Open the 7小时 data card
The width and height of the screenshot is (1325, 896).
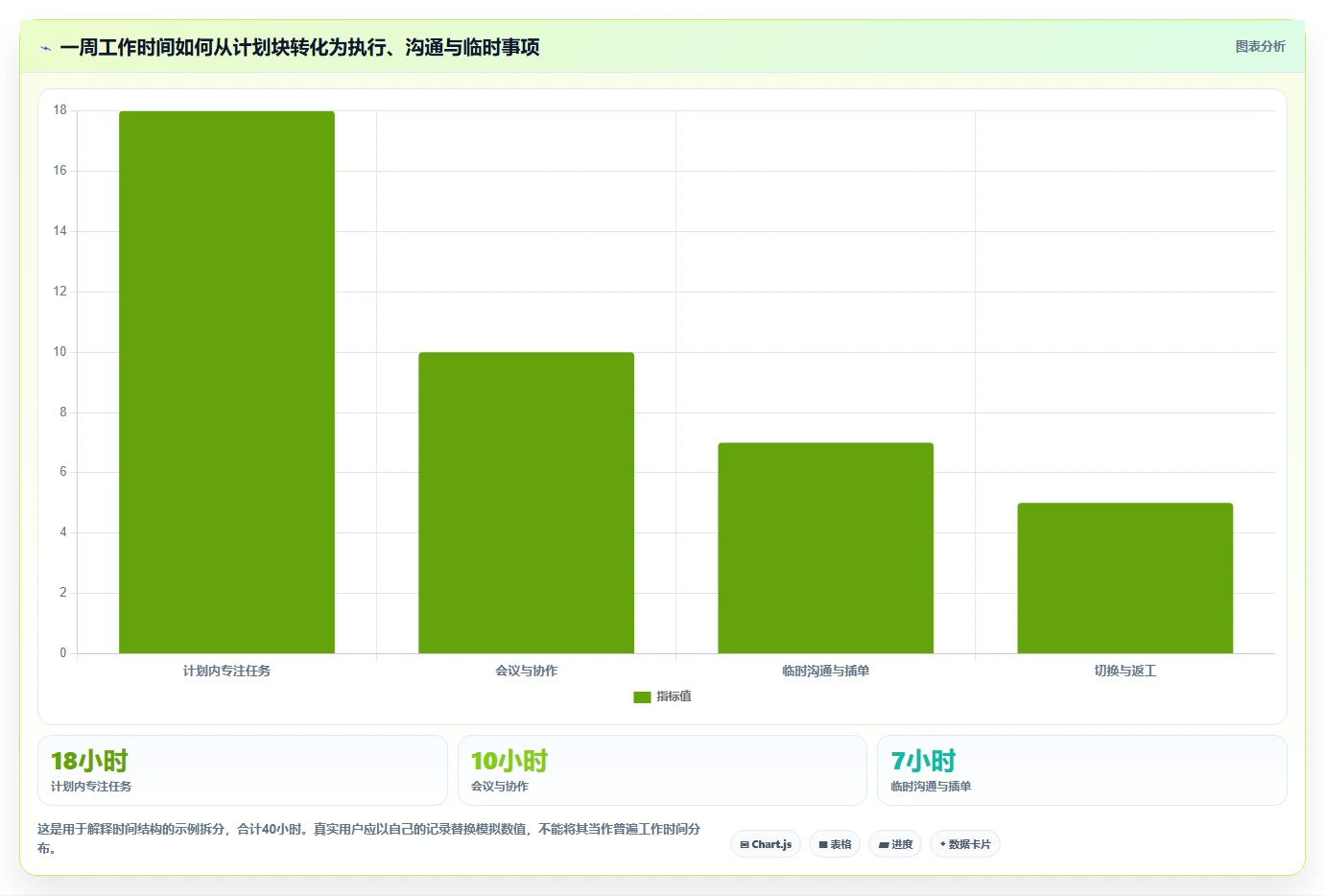(1082, 770)
